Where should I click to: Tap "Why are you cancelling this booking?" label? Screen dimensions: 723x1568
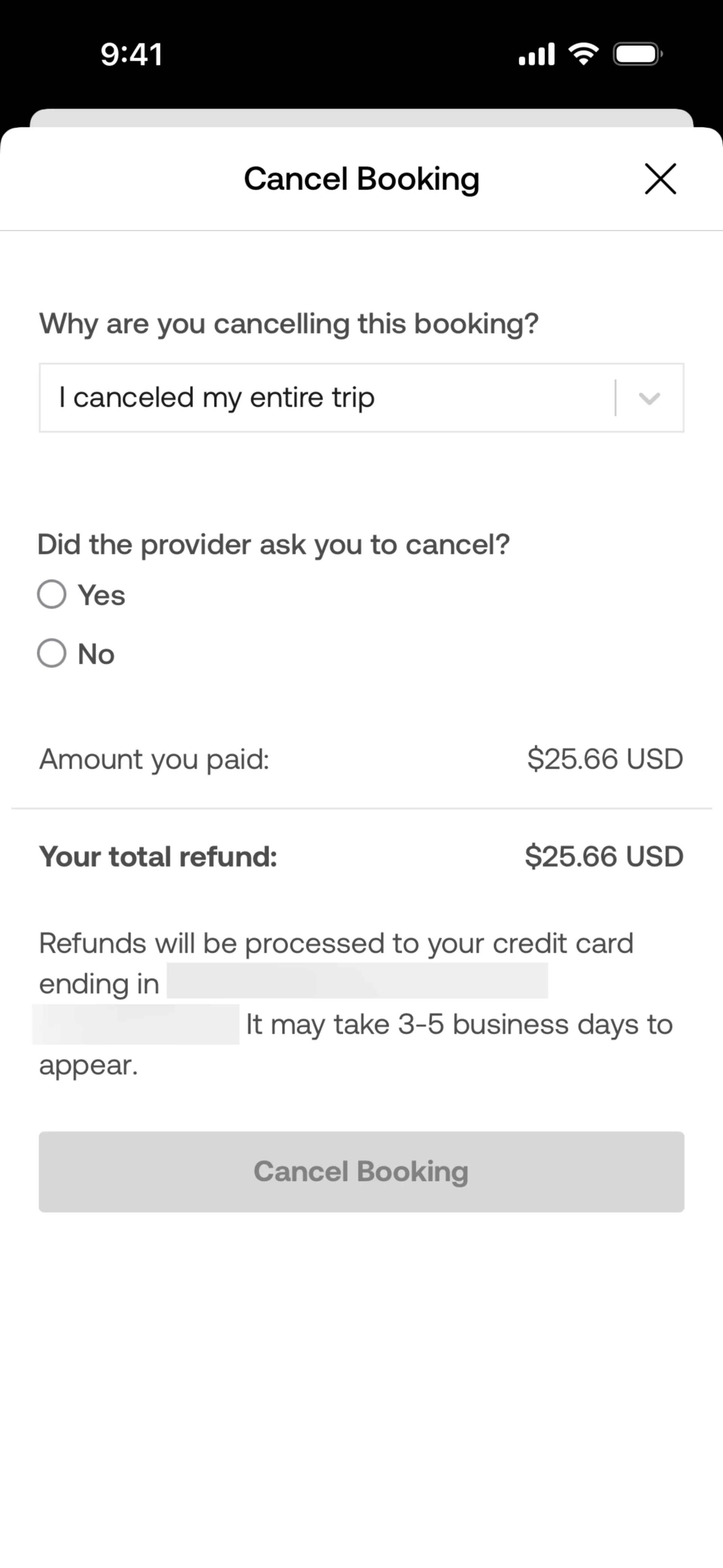click(289, 323)
